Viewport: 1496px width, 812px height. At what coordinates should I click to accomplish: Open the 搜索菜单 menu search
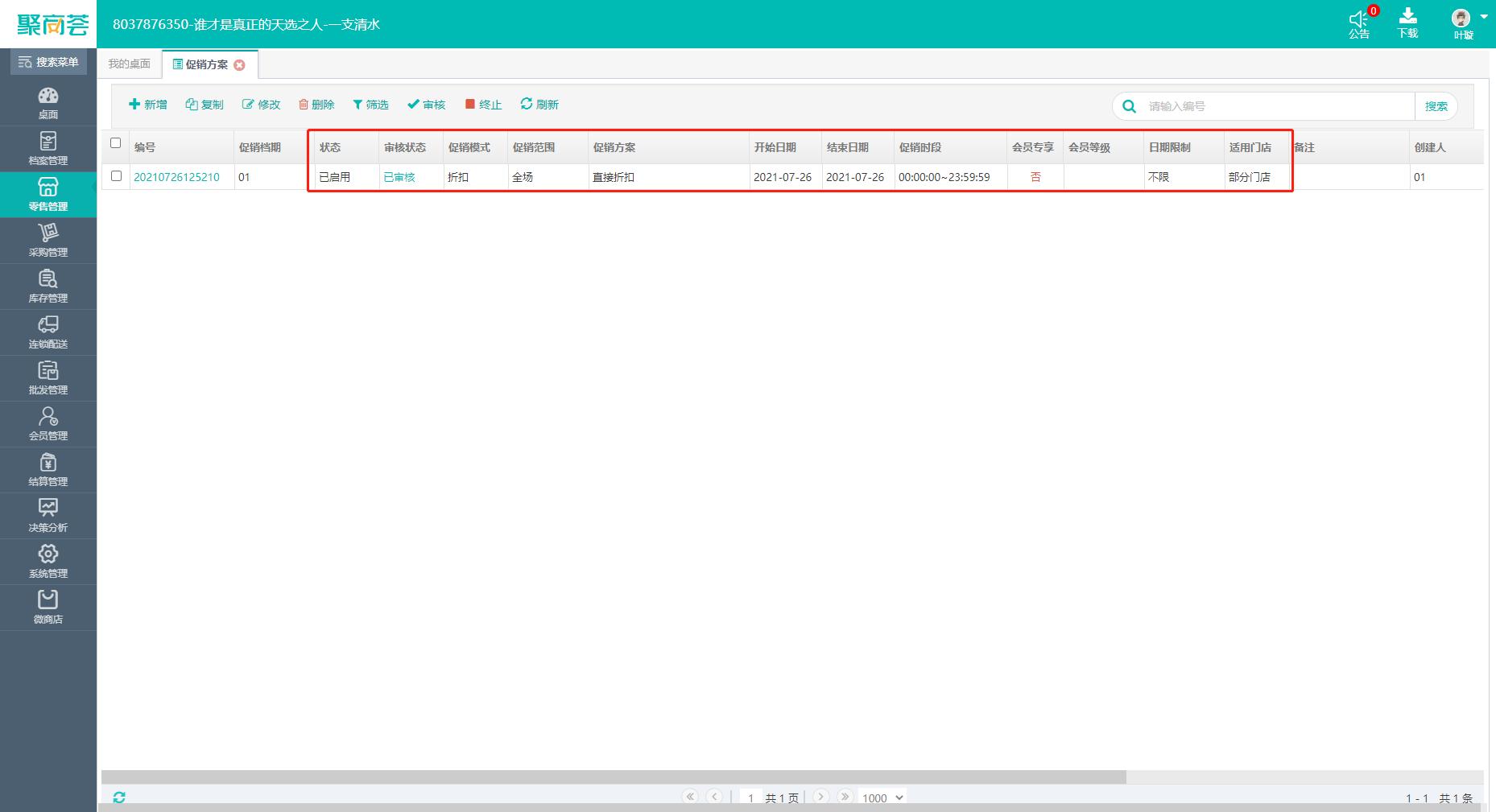(48, 62)
